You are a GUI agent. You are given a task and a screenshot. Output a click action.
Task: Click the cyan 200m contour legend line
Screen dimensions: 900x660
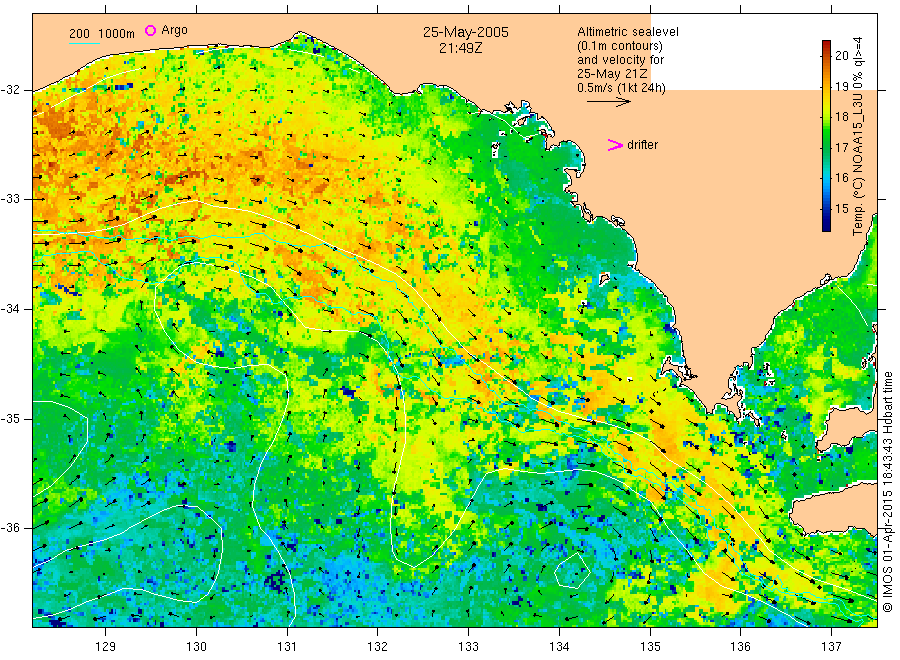[x=84, y=43]
